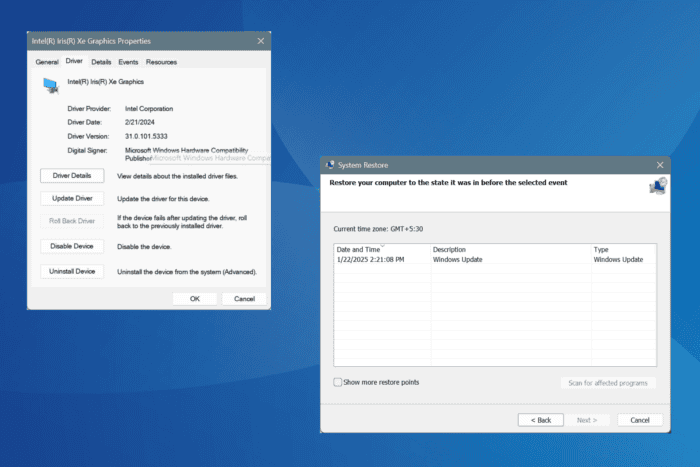This screenshot has height=467, width=700.
Task: Switch to the General tab
Action: coord(47,62)
